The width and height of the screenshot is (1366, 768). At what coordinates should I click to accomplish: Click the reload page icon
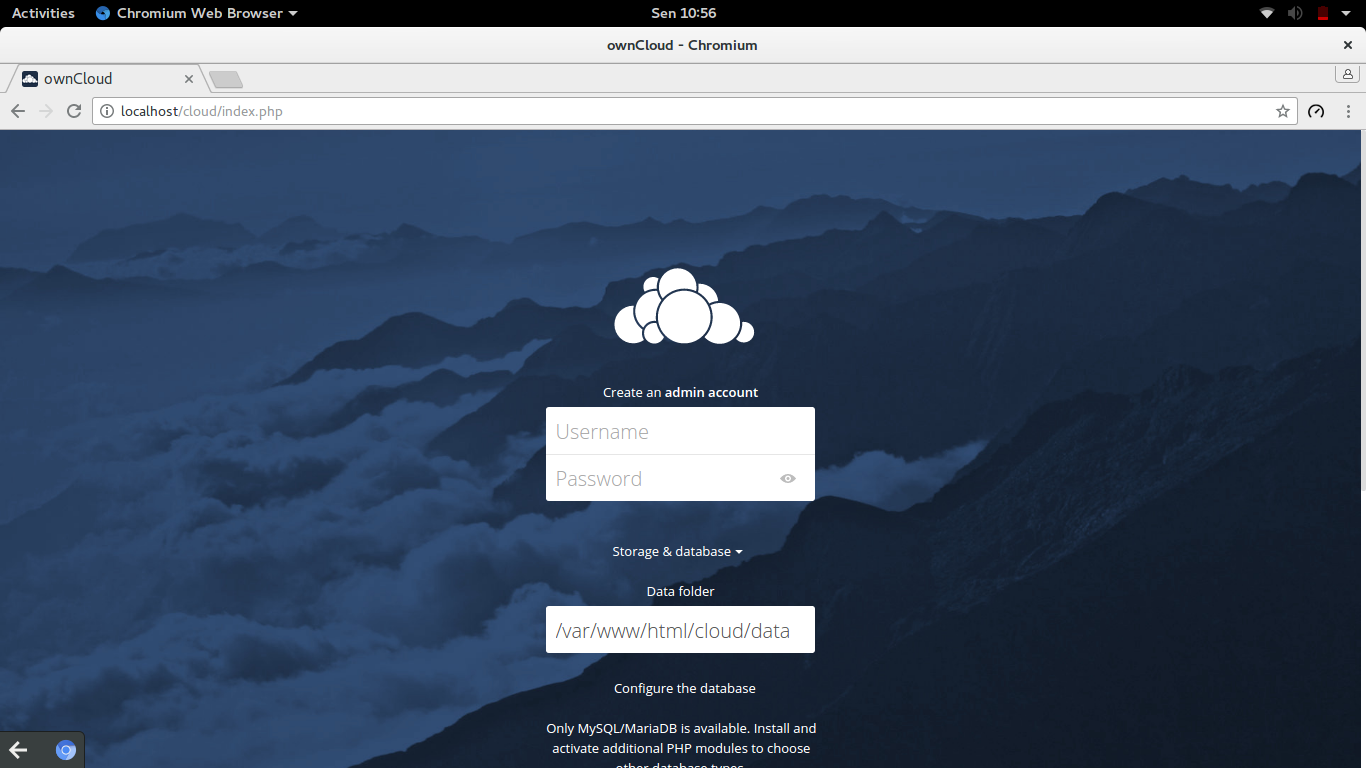(73, 111)
